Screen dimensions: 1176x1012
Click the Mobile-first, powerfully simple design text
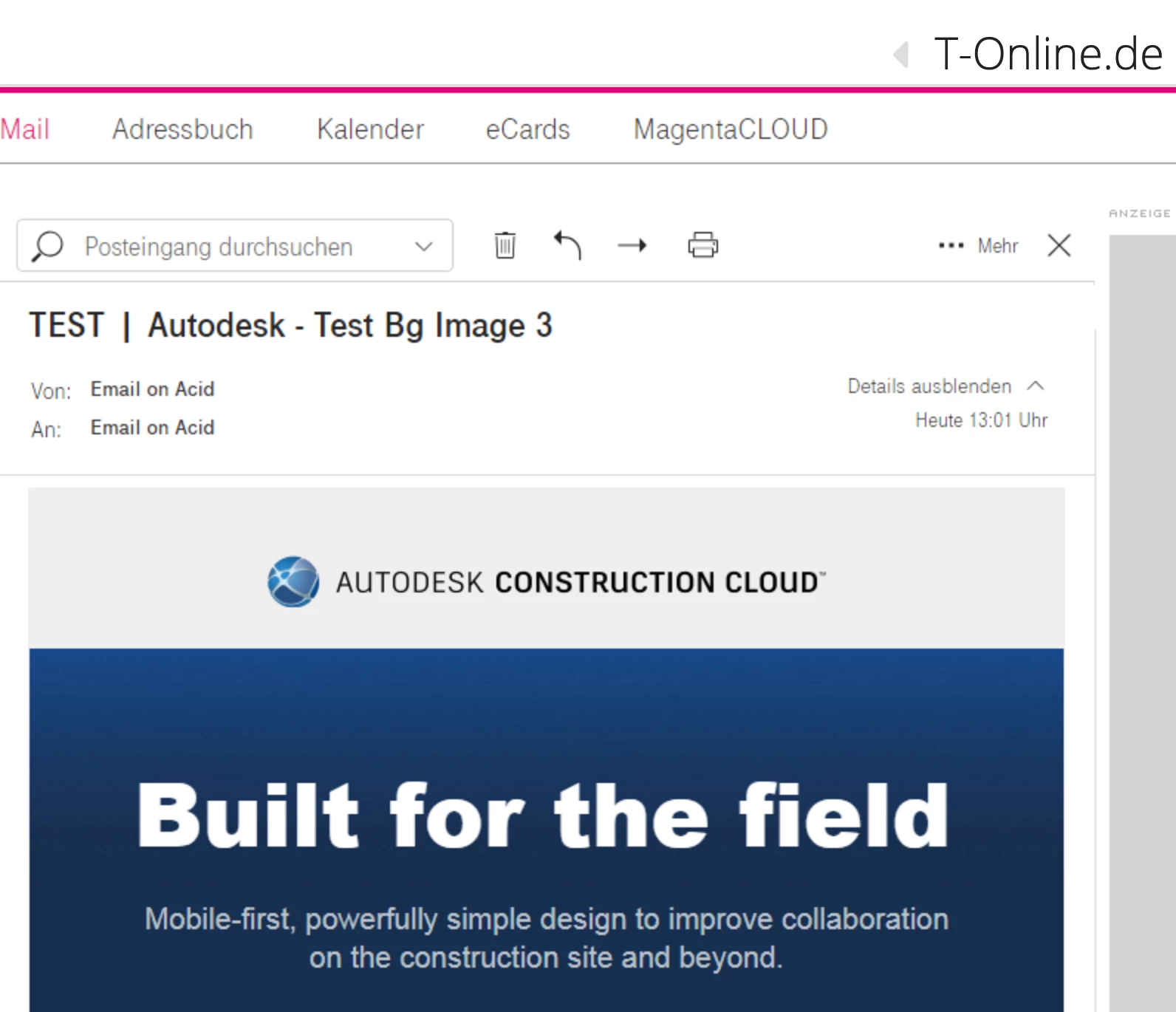(x=546, y=938)
